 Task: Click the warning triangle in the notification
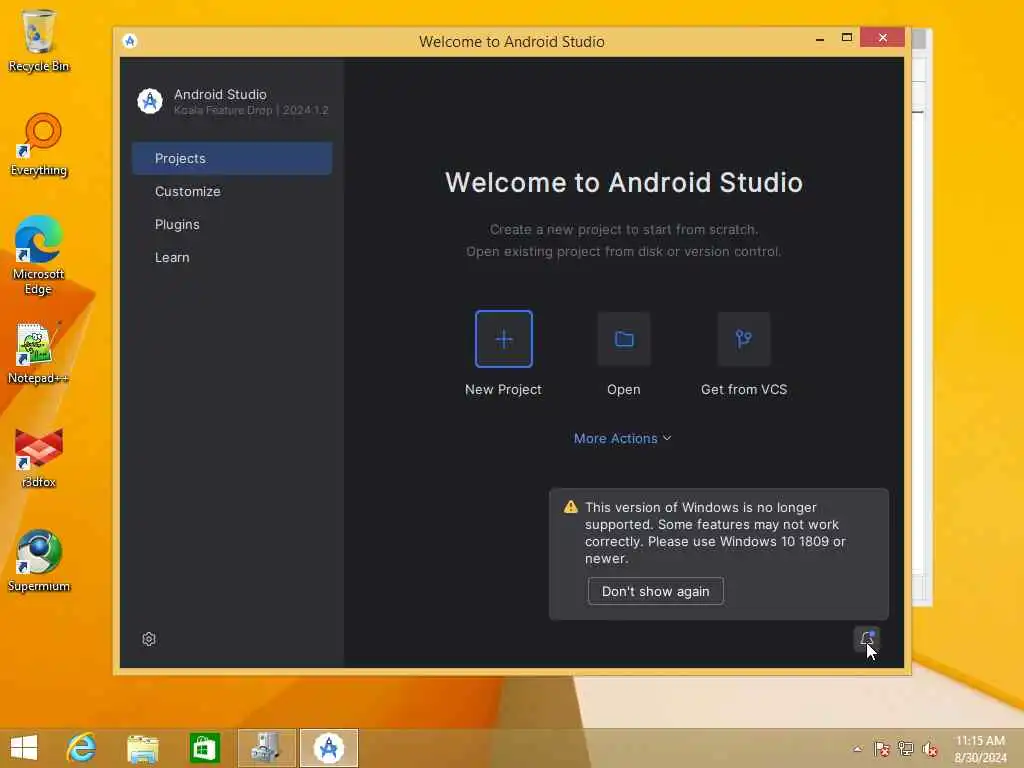pyautogui.click(x=571, y=507)
